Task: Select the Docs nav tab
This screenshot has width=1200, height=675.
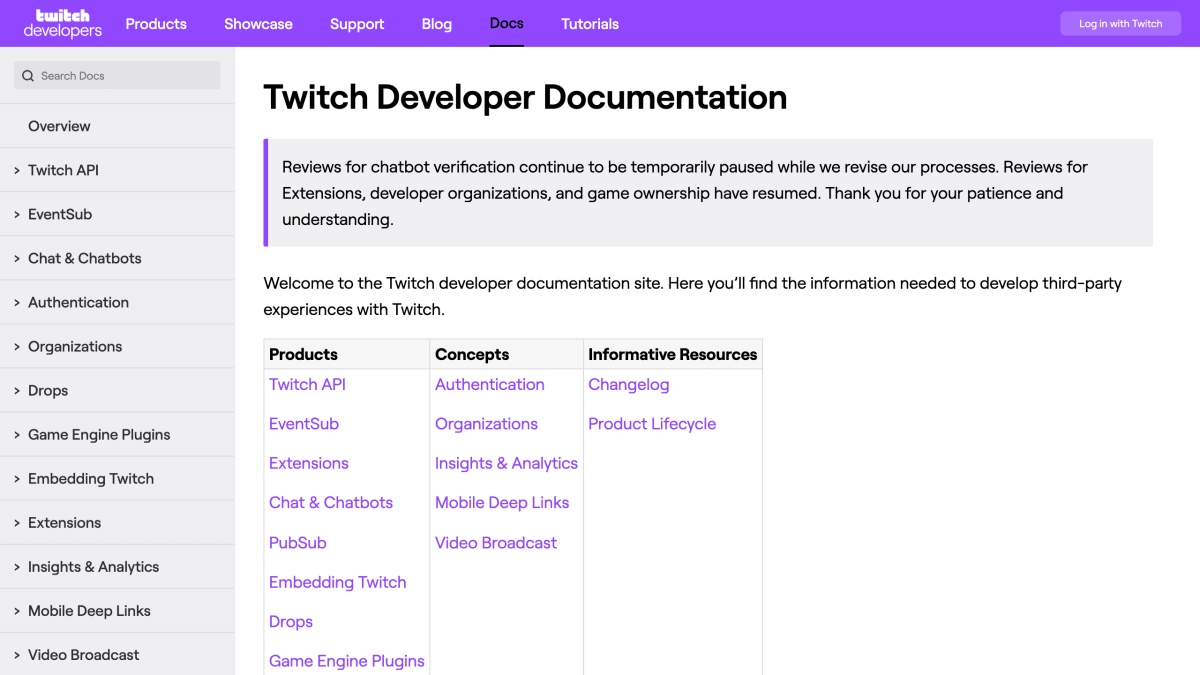Action: 507,23
